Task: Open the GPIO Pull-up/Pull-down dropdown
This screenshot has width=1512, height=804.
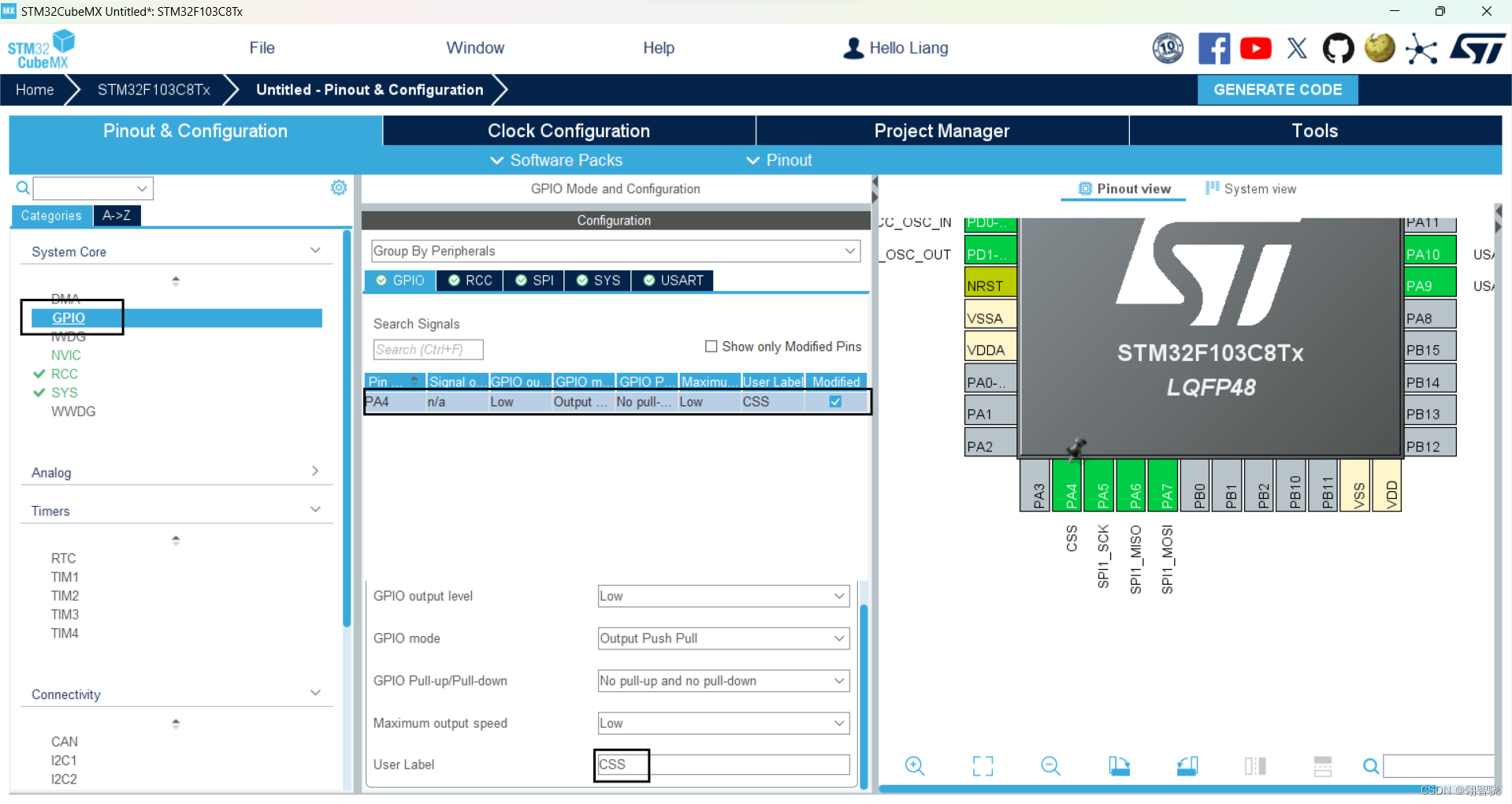Action: point(723,681)
